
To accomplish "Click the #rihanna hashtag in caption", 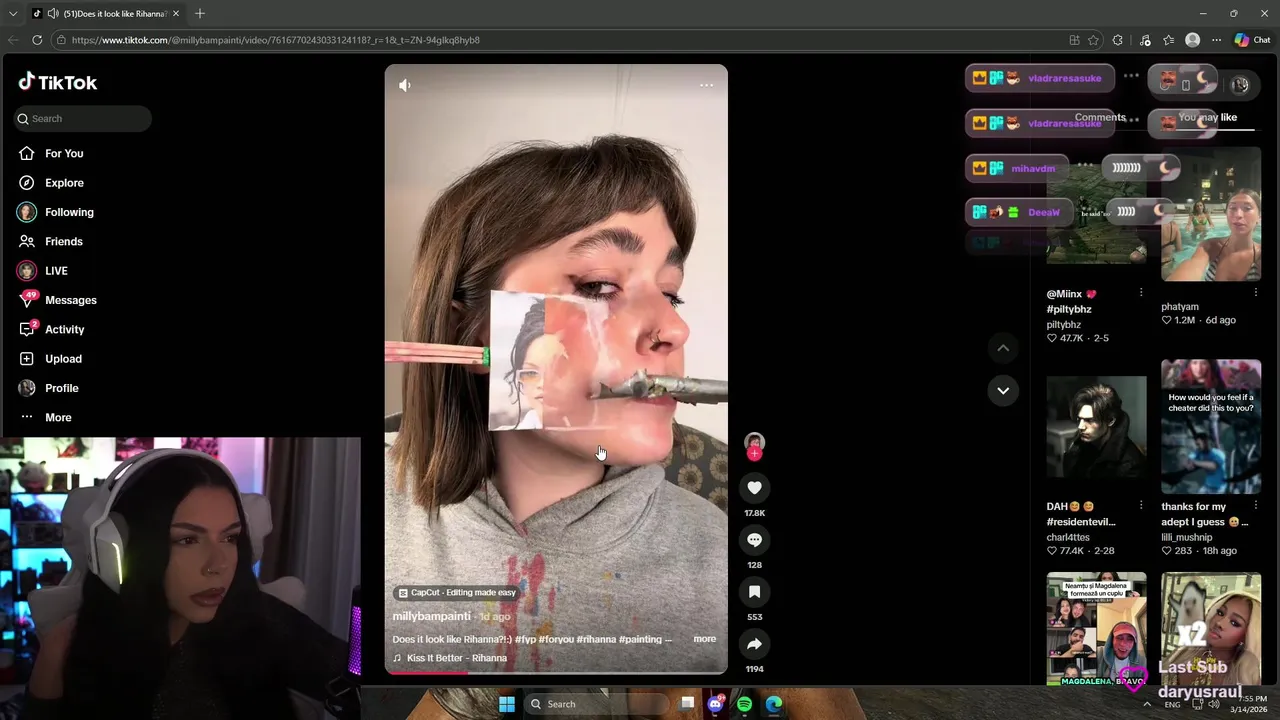I will 596,639.
